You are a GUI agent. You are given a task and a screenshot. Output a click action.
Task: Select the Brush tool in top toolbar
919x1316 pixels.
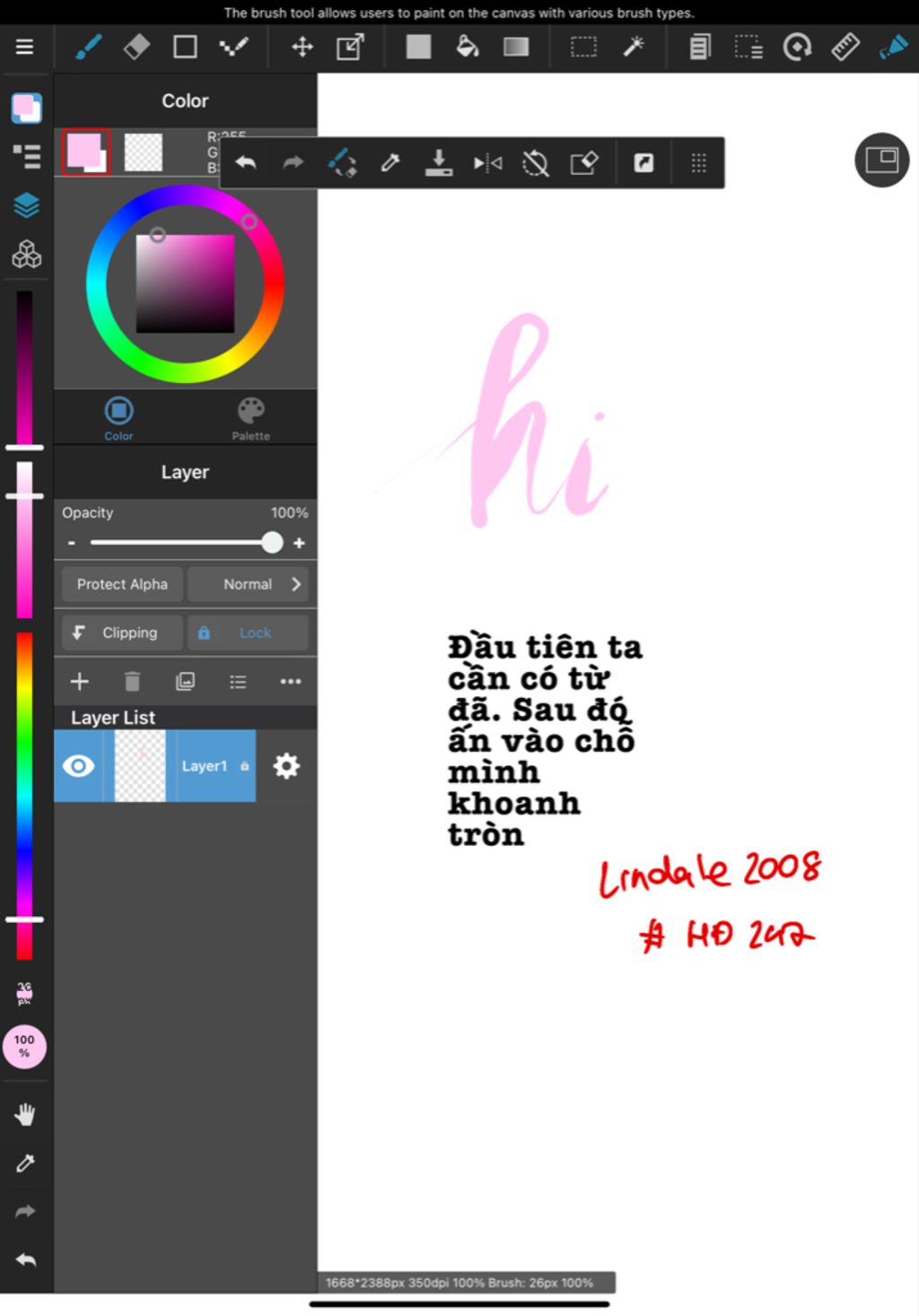tap(88, 47)
